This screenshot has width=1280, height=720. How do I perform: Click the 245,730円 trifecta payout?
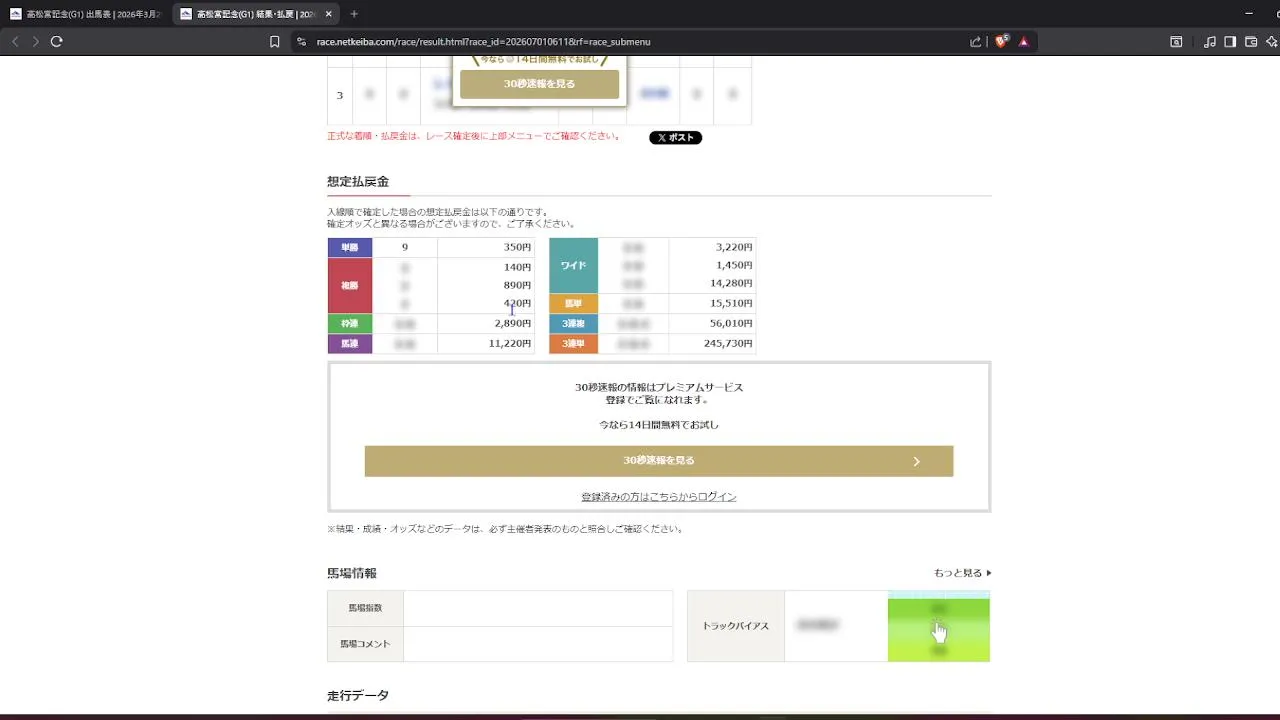pyautogui.click(x=729, y=344)
